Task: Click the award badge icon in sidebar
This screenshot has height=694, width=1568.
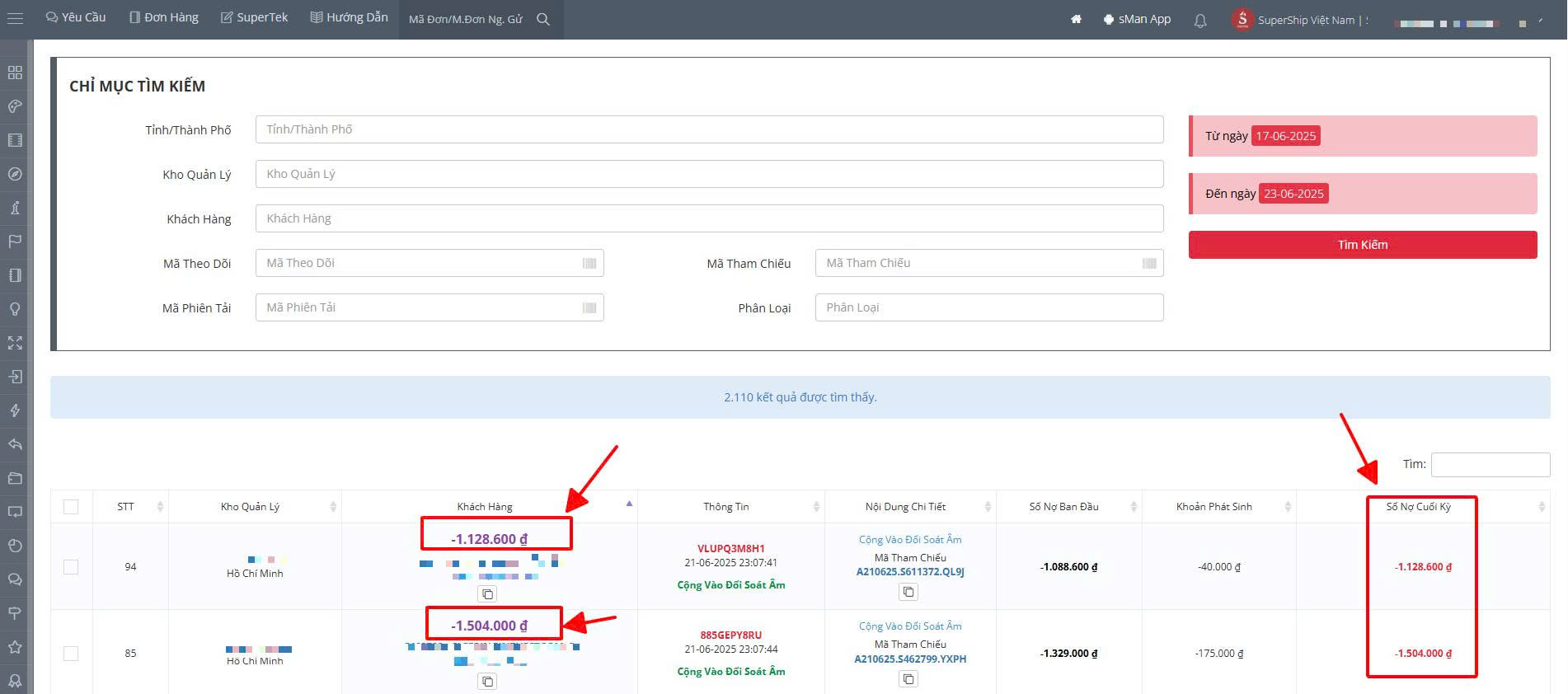Action: 15,681
